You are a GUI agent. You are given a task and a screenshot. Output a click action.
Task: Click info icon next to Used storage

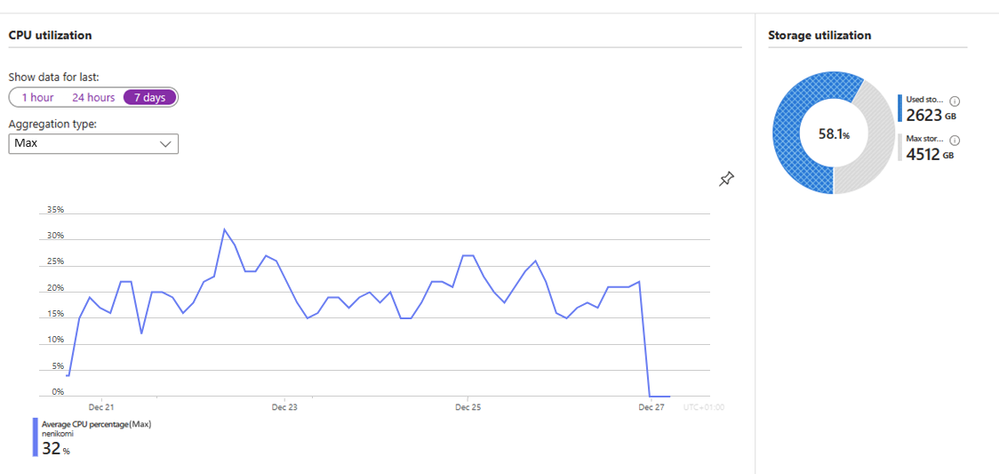(x=954, y=101)
